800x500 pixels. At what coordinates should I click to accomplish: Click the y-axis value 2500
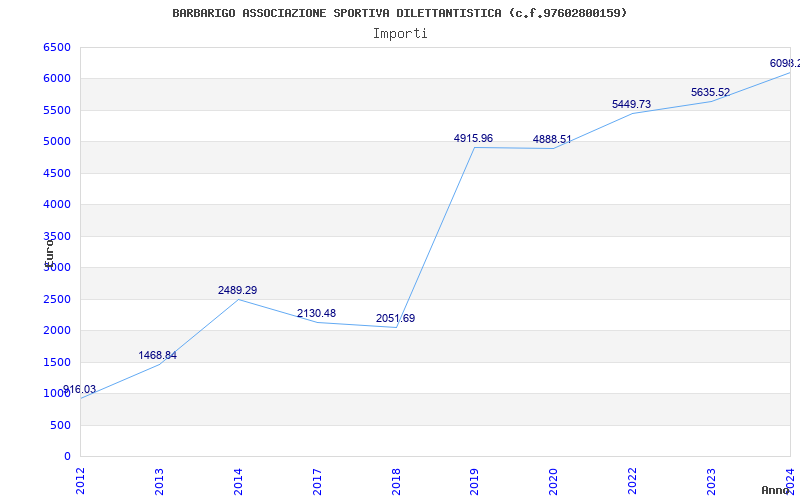click(57, 299)
